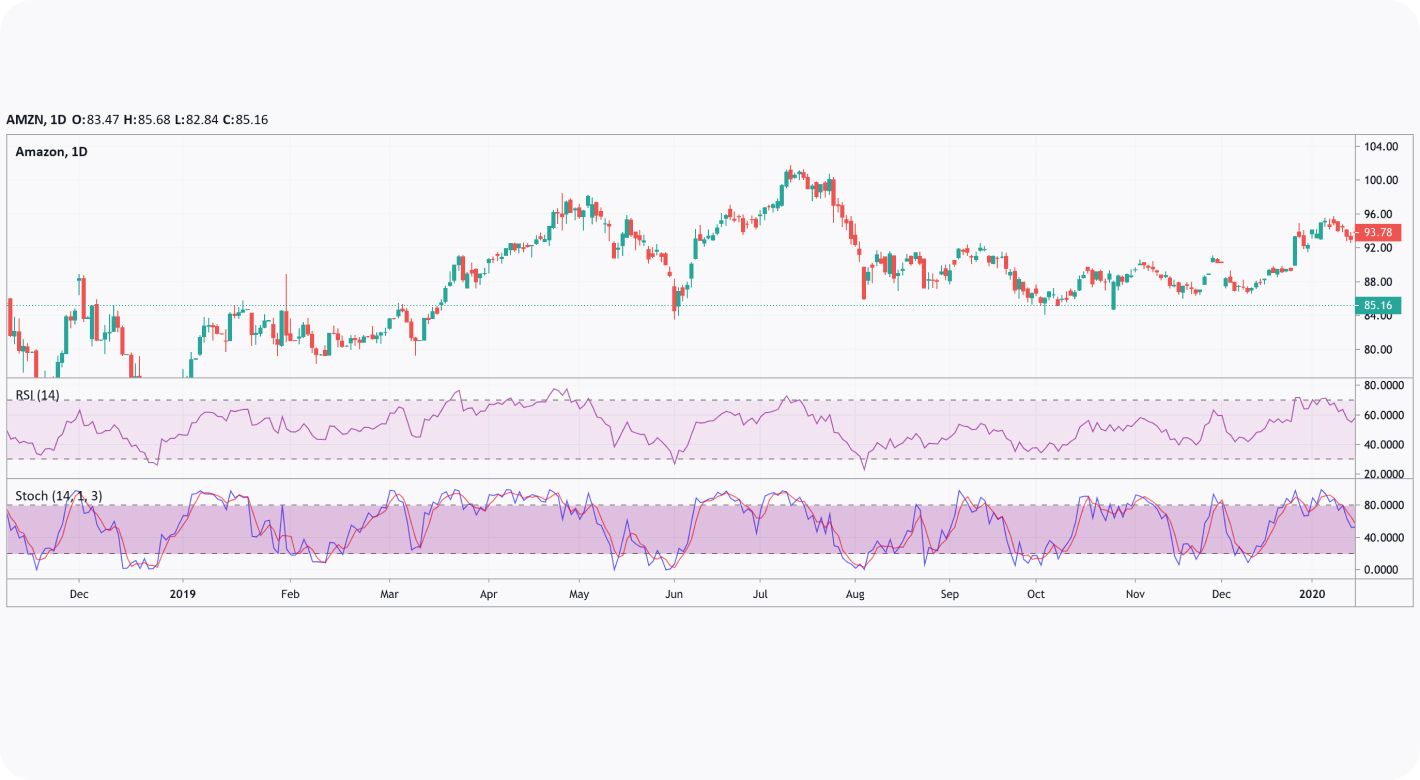
Task: Jump to Apr on the time axis
Action: click(488, 594)
